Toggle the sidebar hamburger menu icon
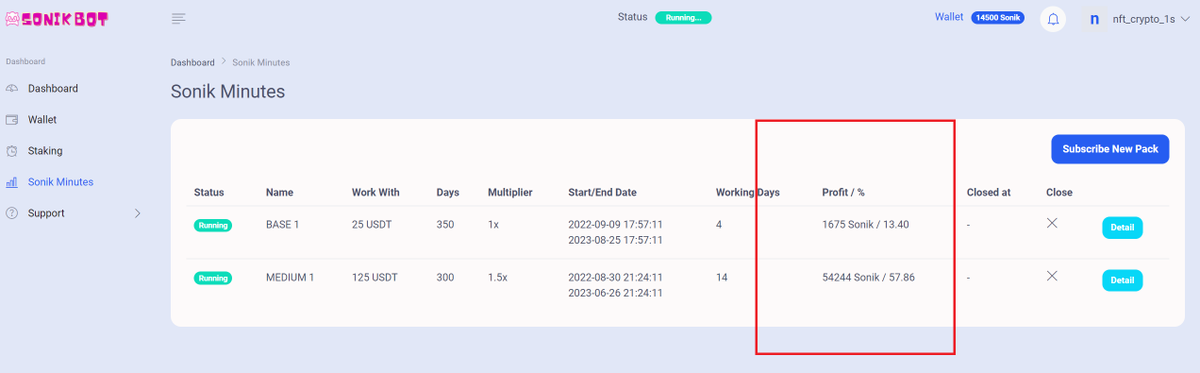Image resolution: width=1200 pixels, height=373 pixels. tap(179, 19)
